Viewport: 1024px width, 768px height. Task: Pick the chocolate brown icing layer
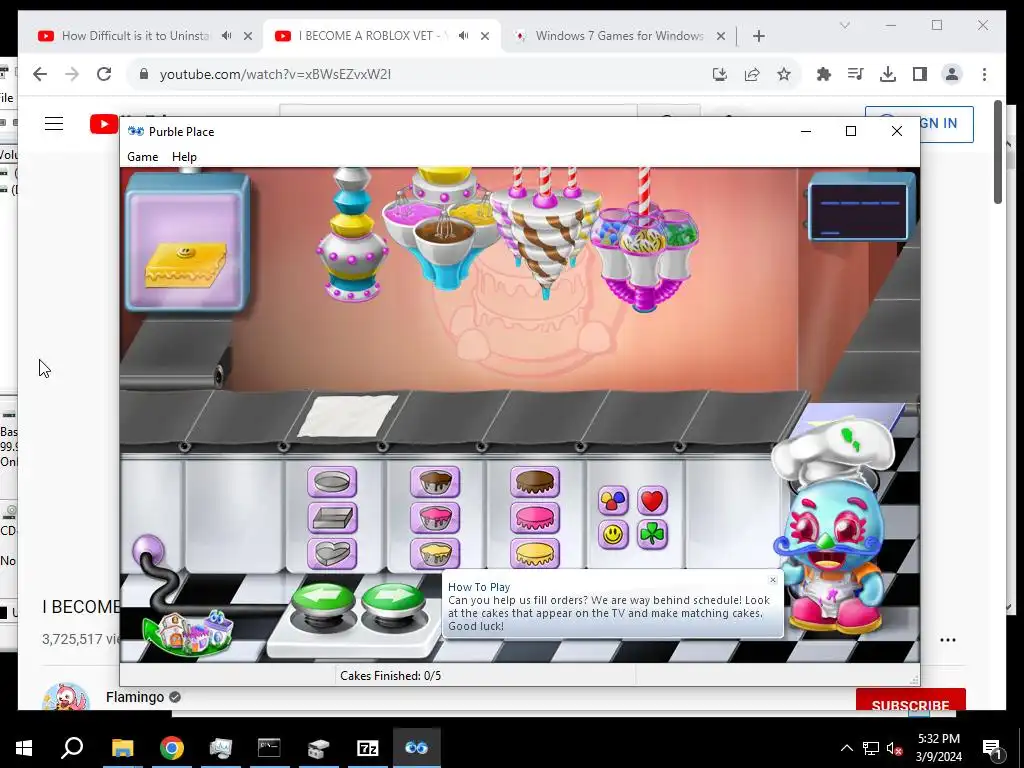tap(535, 482)
